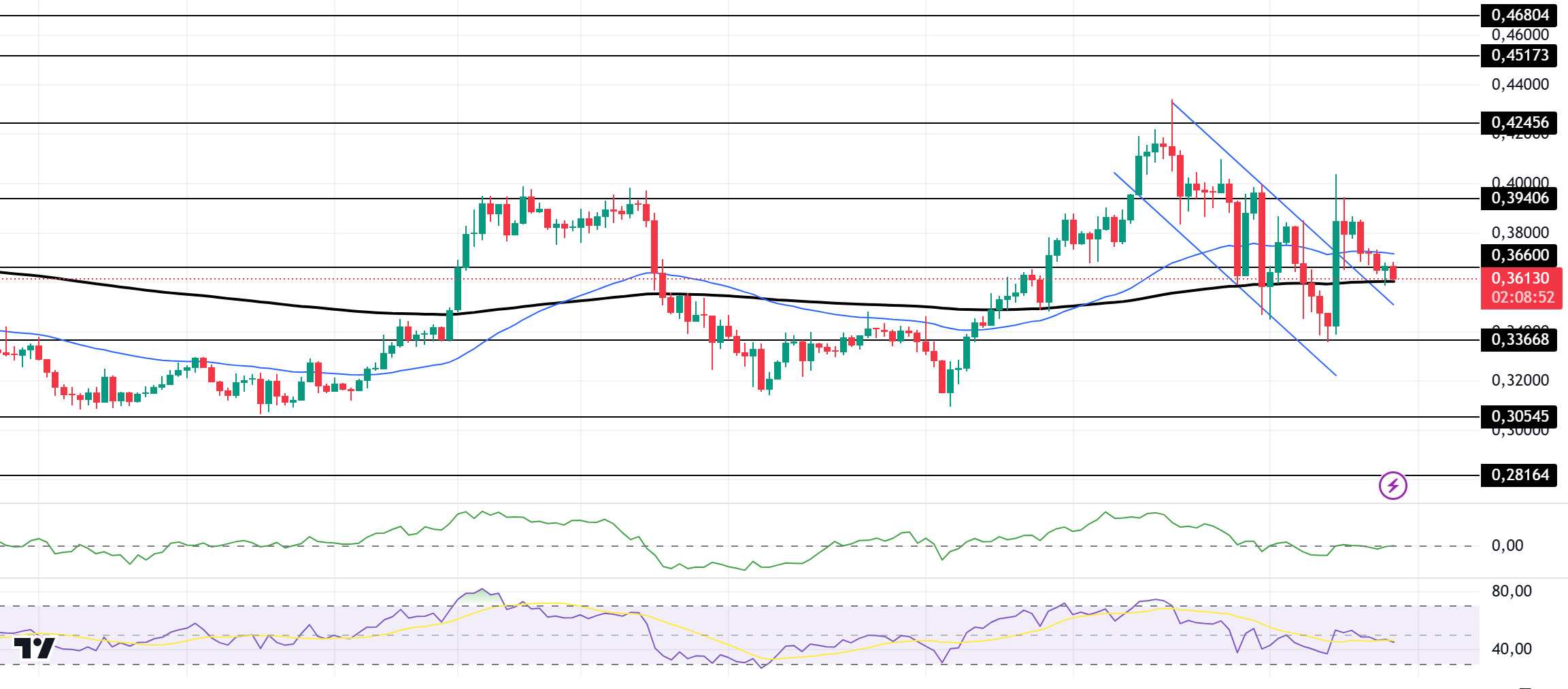Click the 40,00 RSI axis label
The width and height of the screenshot is (1568, 689).
click(x=1512, y=649)
